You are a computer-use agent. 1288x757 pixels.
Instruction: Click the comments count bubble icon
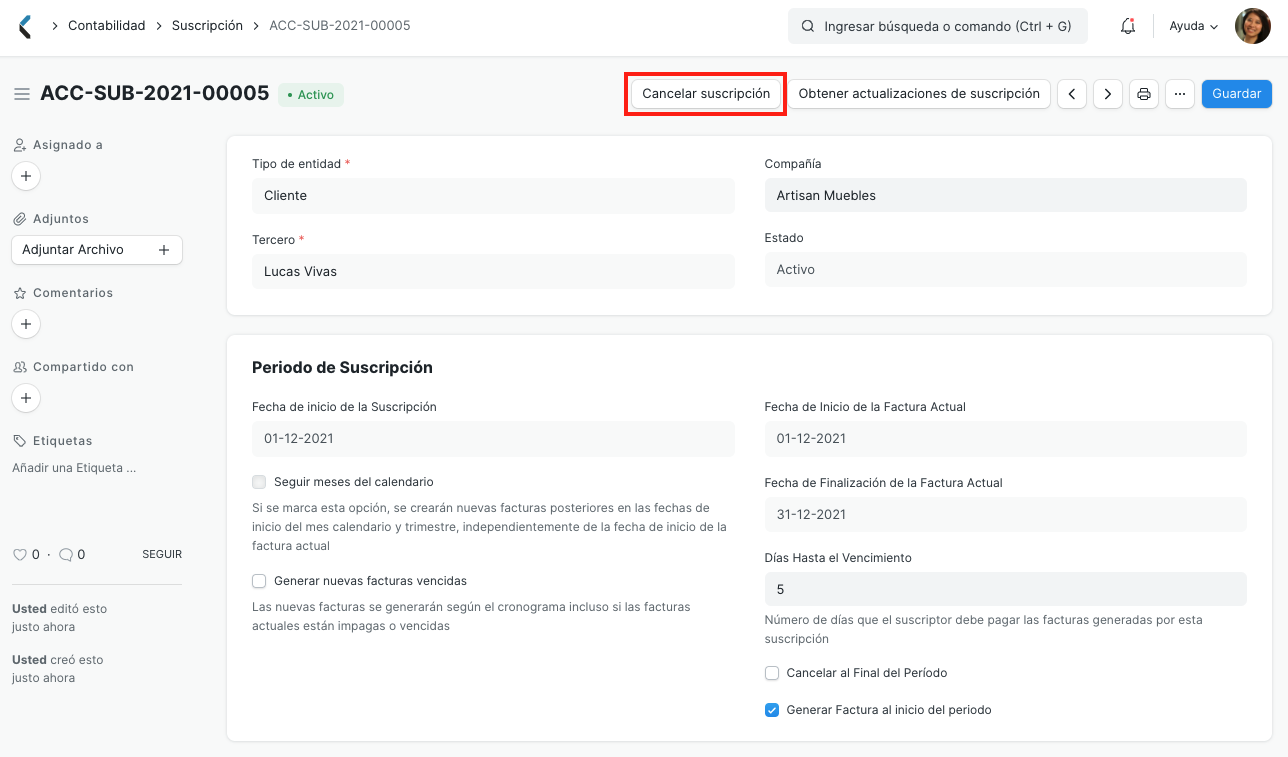[66, 554]
